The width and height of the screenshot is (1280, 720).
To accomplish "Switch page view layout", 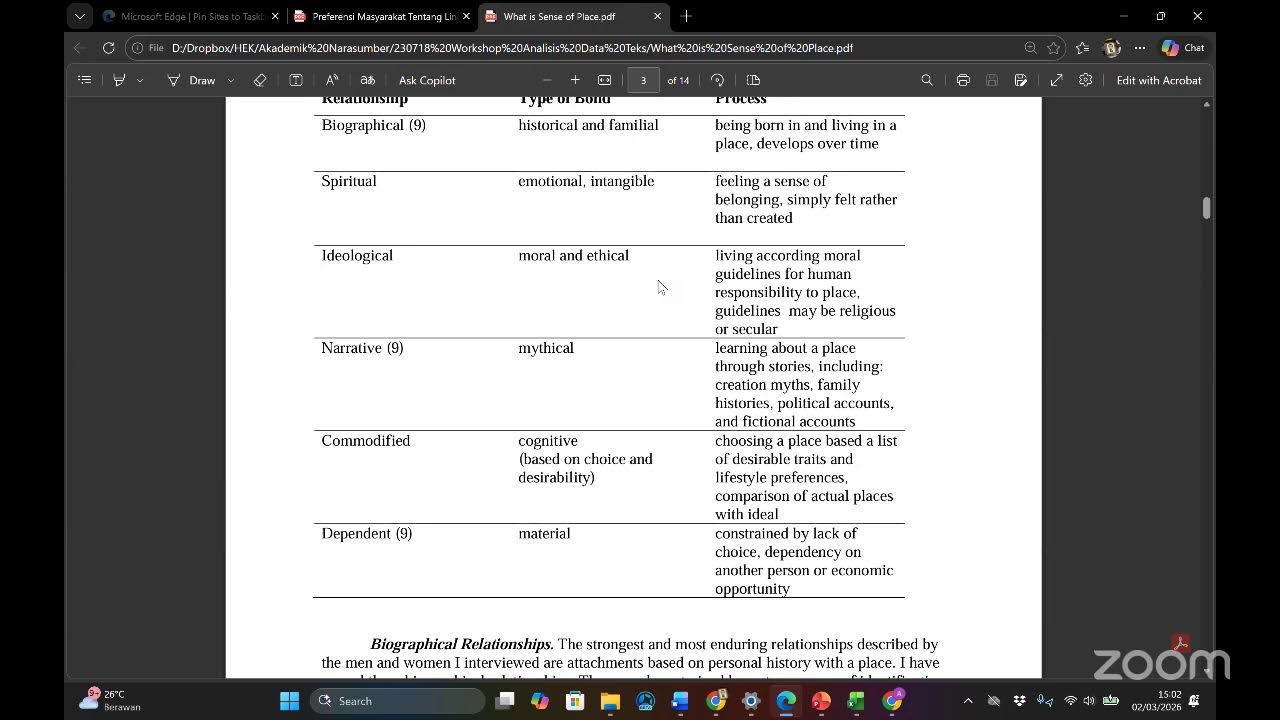I will [754, 80].
